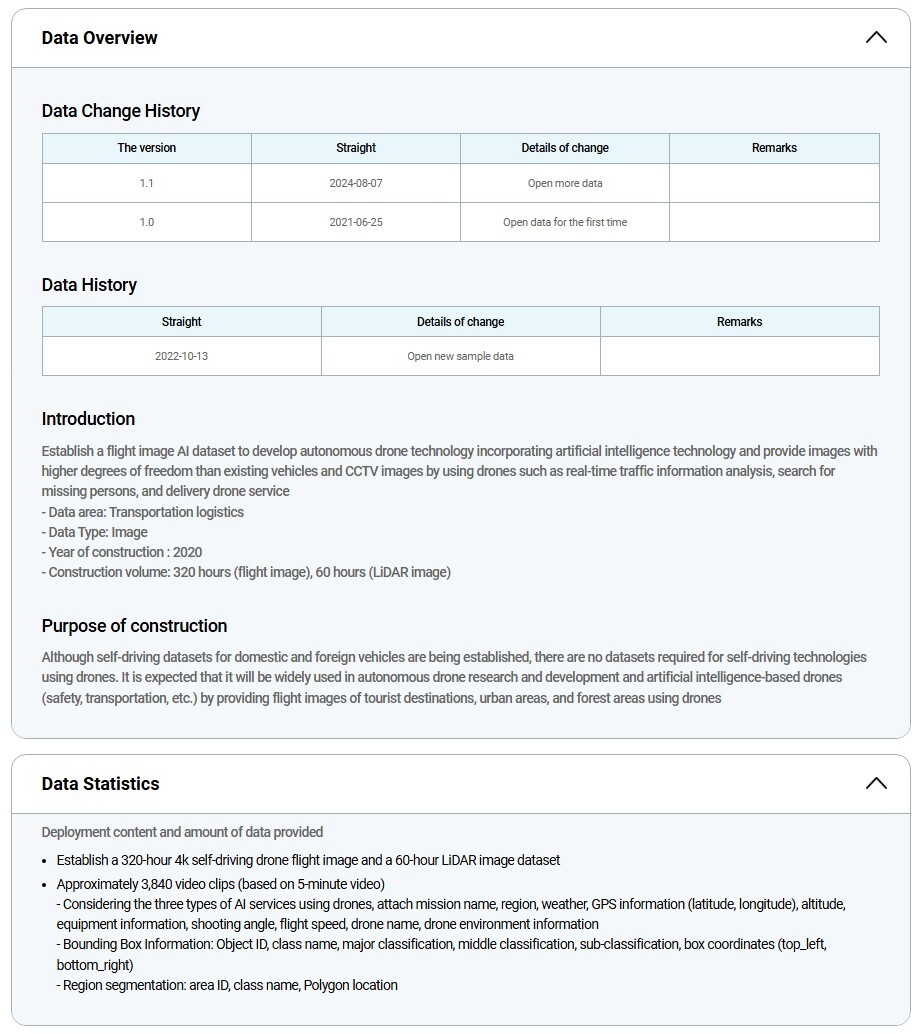Click the 2024-08-07 date cell
The image size is (916, 1034).
355,184
